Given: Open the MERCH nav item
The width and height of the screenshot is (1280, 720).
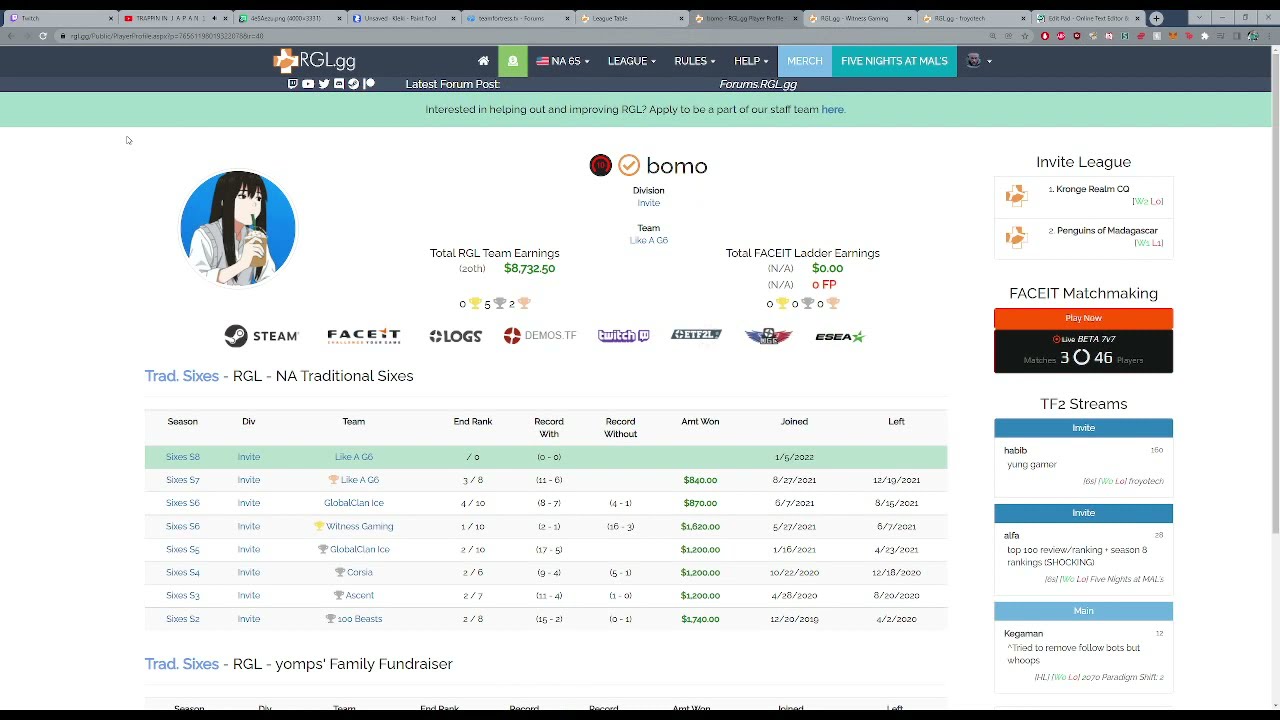Looking at the screenshot, I should coord(805,61).
